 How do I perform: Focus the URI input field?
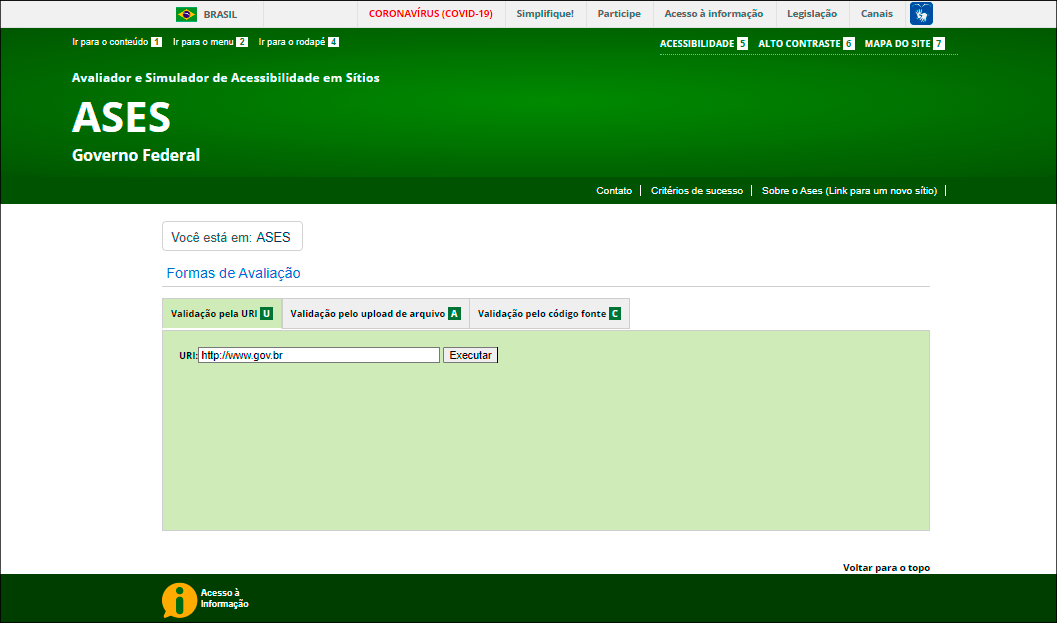319,355
